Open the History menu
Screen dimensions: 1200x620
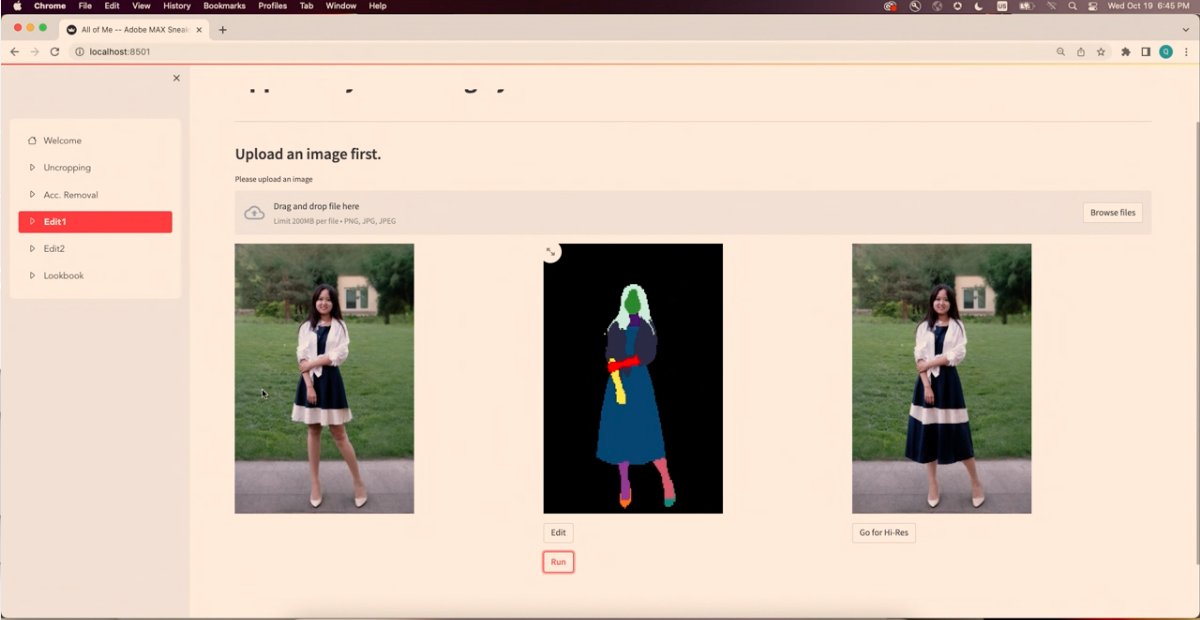click(x=177, y=6)
